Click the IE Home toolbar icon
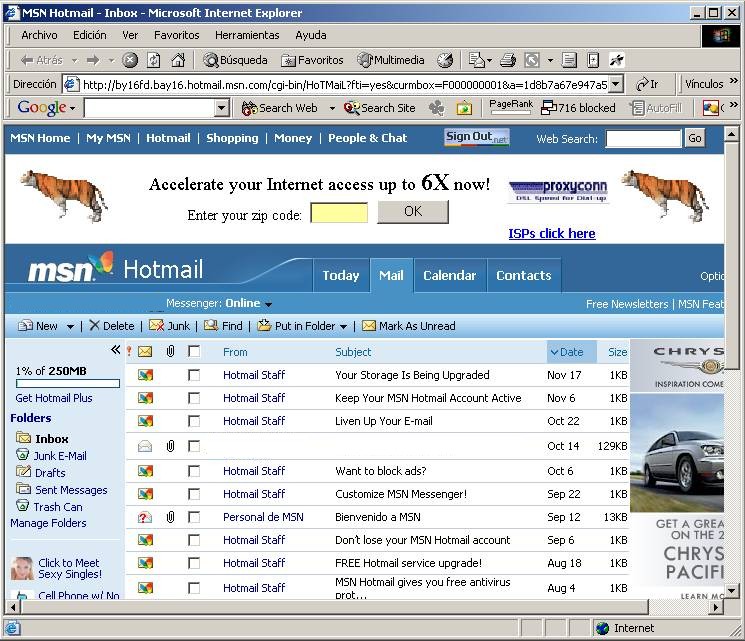Image resolution: width=745 pixels, height=641 pixels. click(x=178, y=60)
